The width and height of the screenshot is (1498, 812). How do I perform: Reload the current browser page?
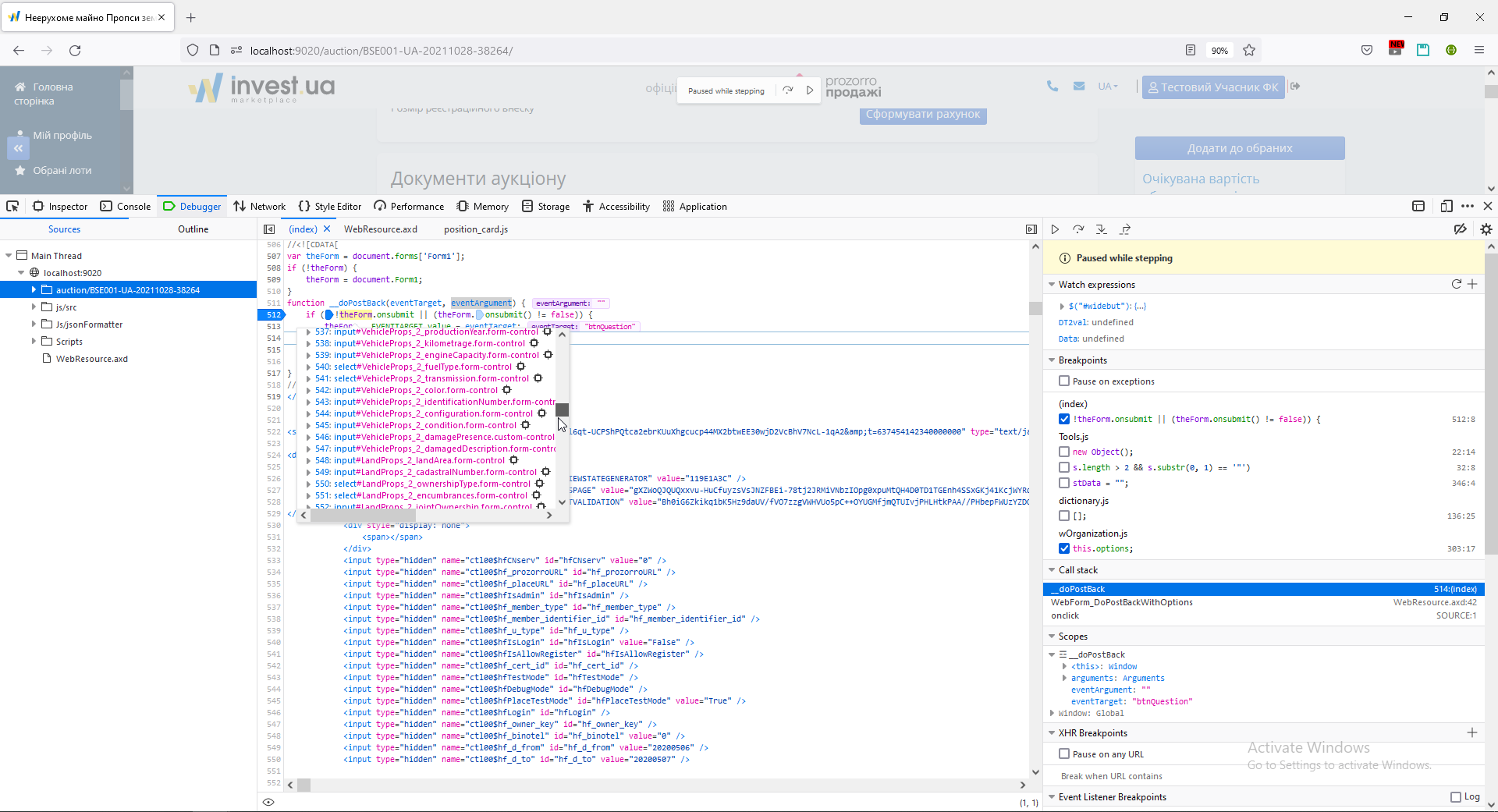coord(75,51)
